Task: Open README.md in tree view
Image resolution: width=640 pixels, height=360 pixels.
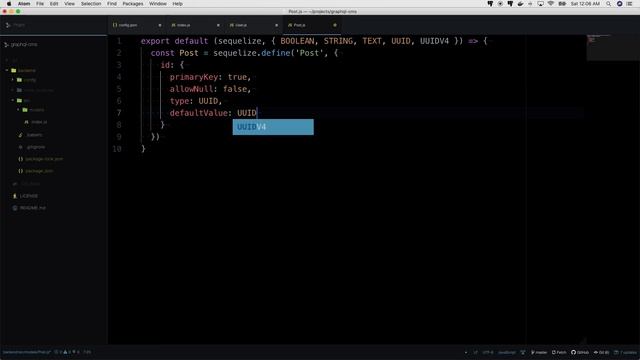Action: click(29, 208)
